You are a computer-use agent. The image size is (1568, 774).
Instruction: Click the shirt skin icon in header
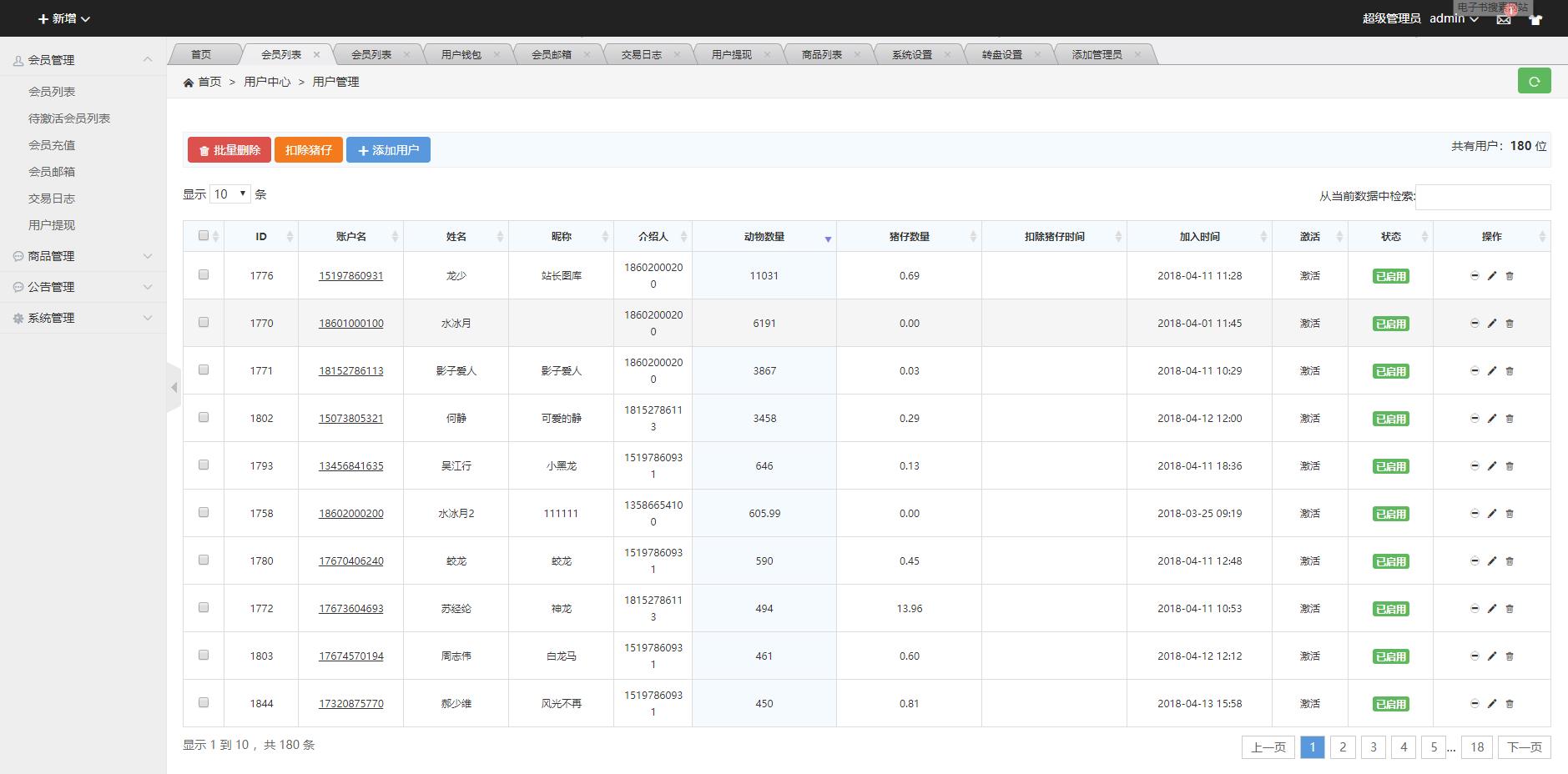click(1535, 19)
